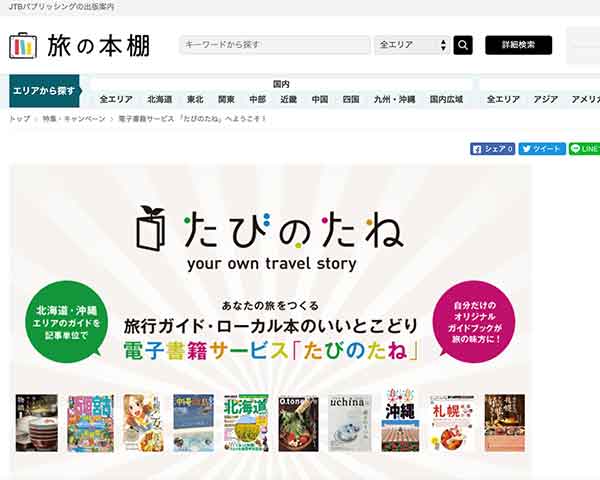Select 九州・沖縄 in the area menu

395,100
